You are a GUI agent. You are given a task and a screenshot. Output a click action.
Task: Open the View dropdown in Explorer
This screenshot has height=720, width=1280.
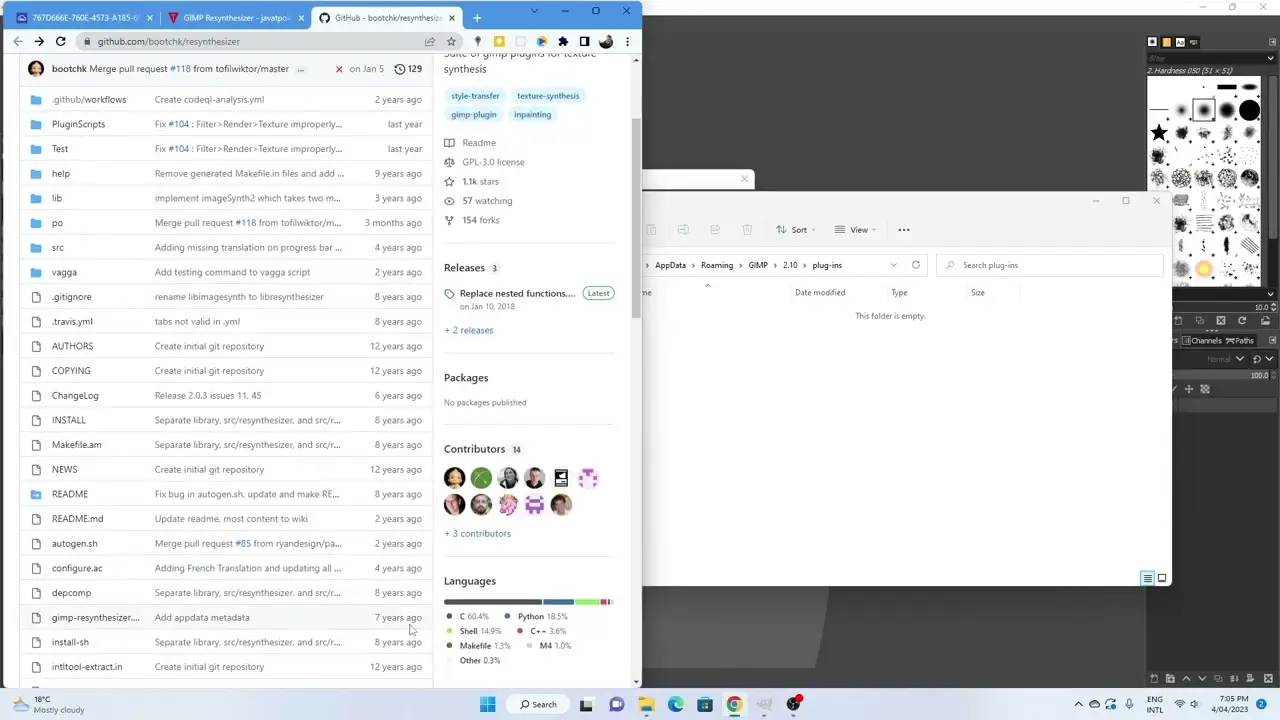tap(857, 230)
